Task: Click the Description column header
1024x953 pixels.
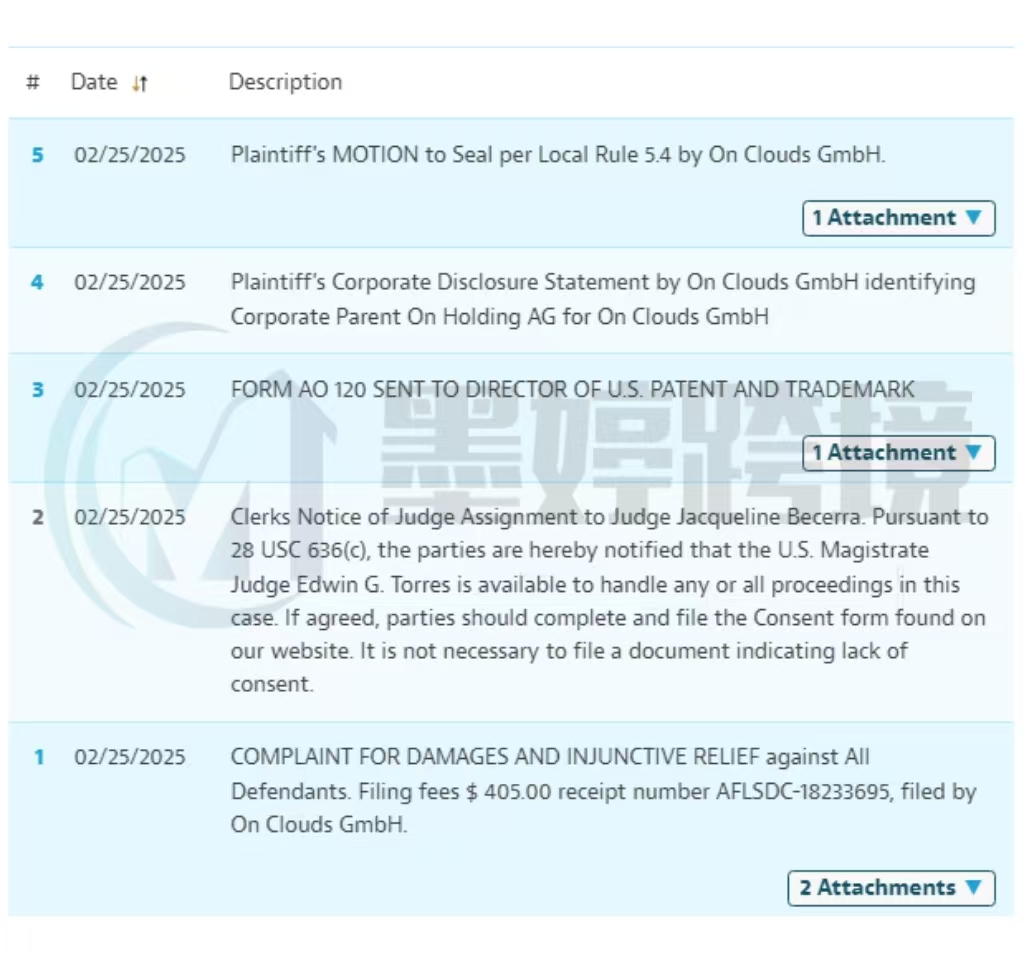Action: point(285,82)
